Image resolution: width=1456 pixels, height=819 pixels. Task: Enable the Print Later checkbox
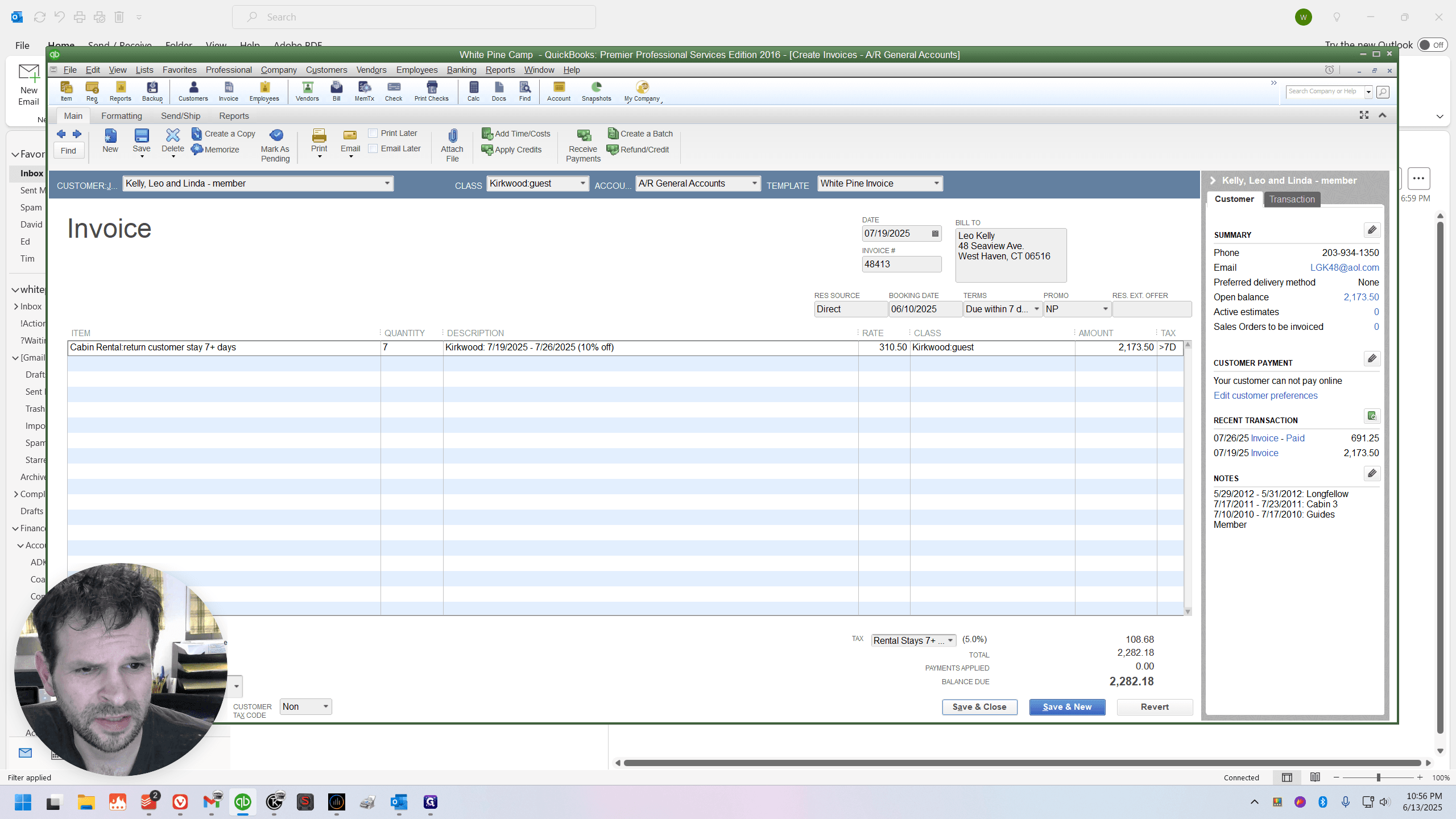click(x=373, y=133)
